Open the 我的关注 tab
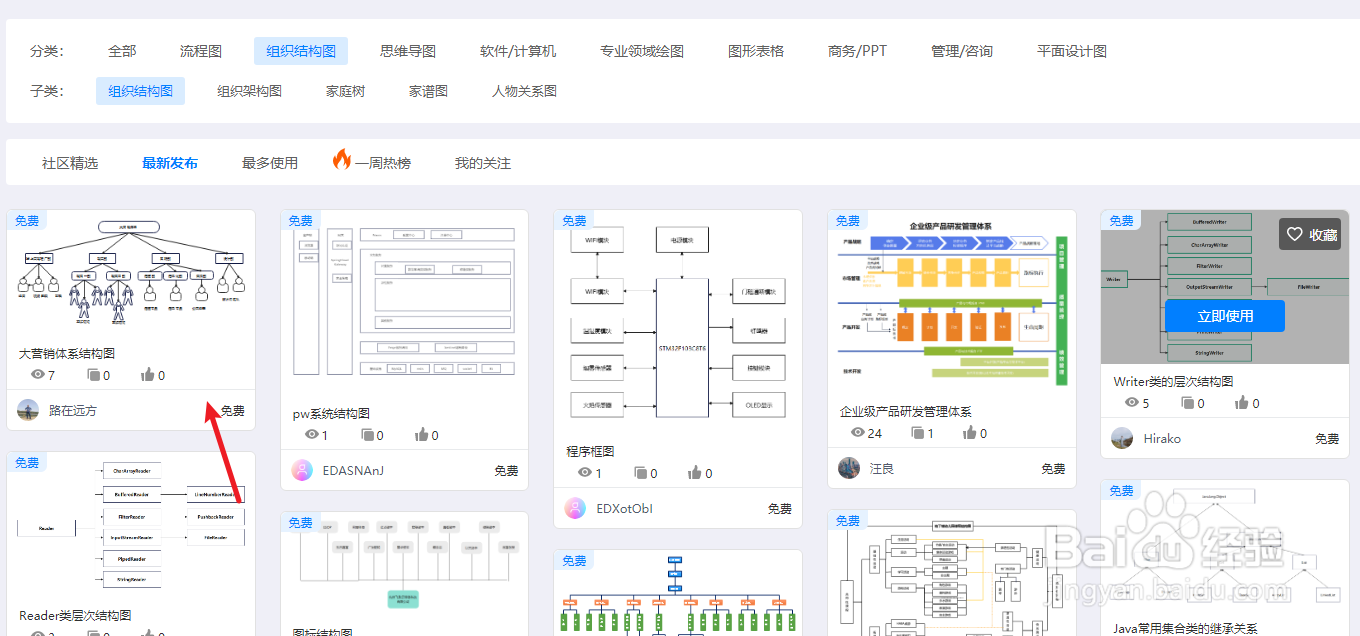Viewport: 1360px width, 636px height. 483,161
